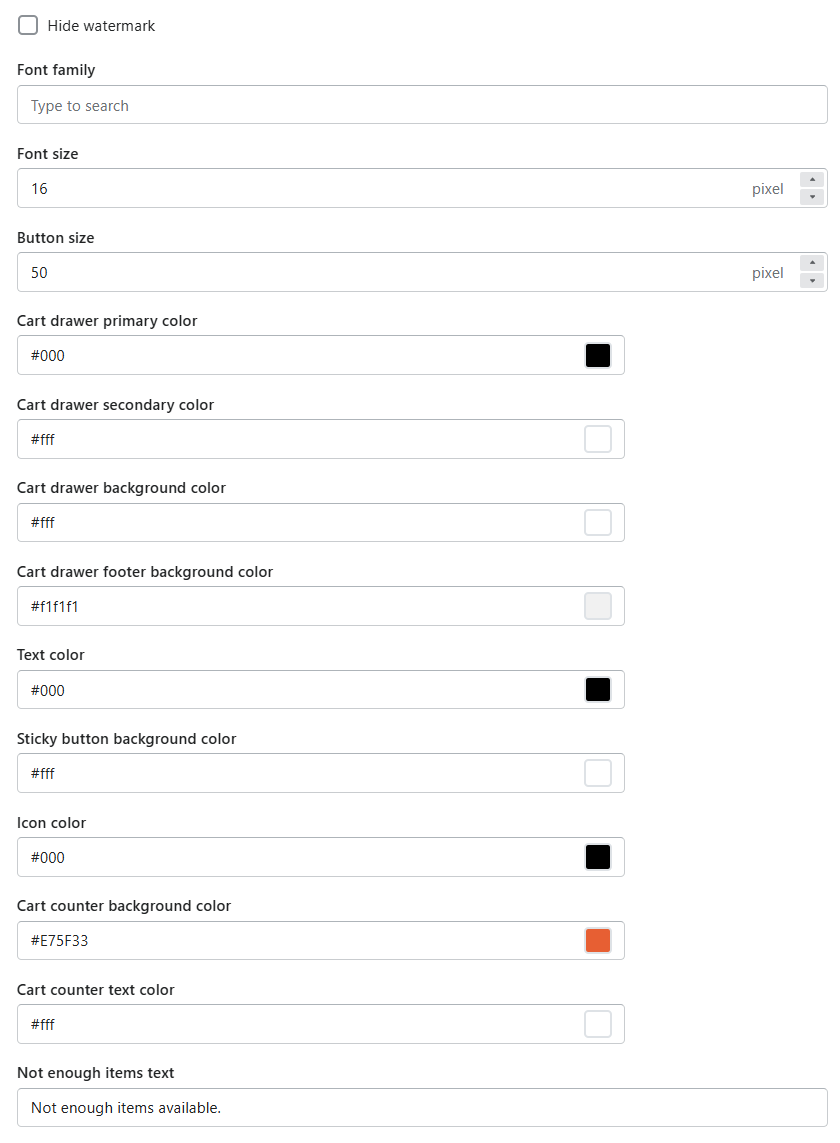Increase Button size with up arrow
840x1143 pixels.
tap(812, 263)
